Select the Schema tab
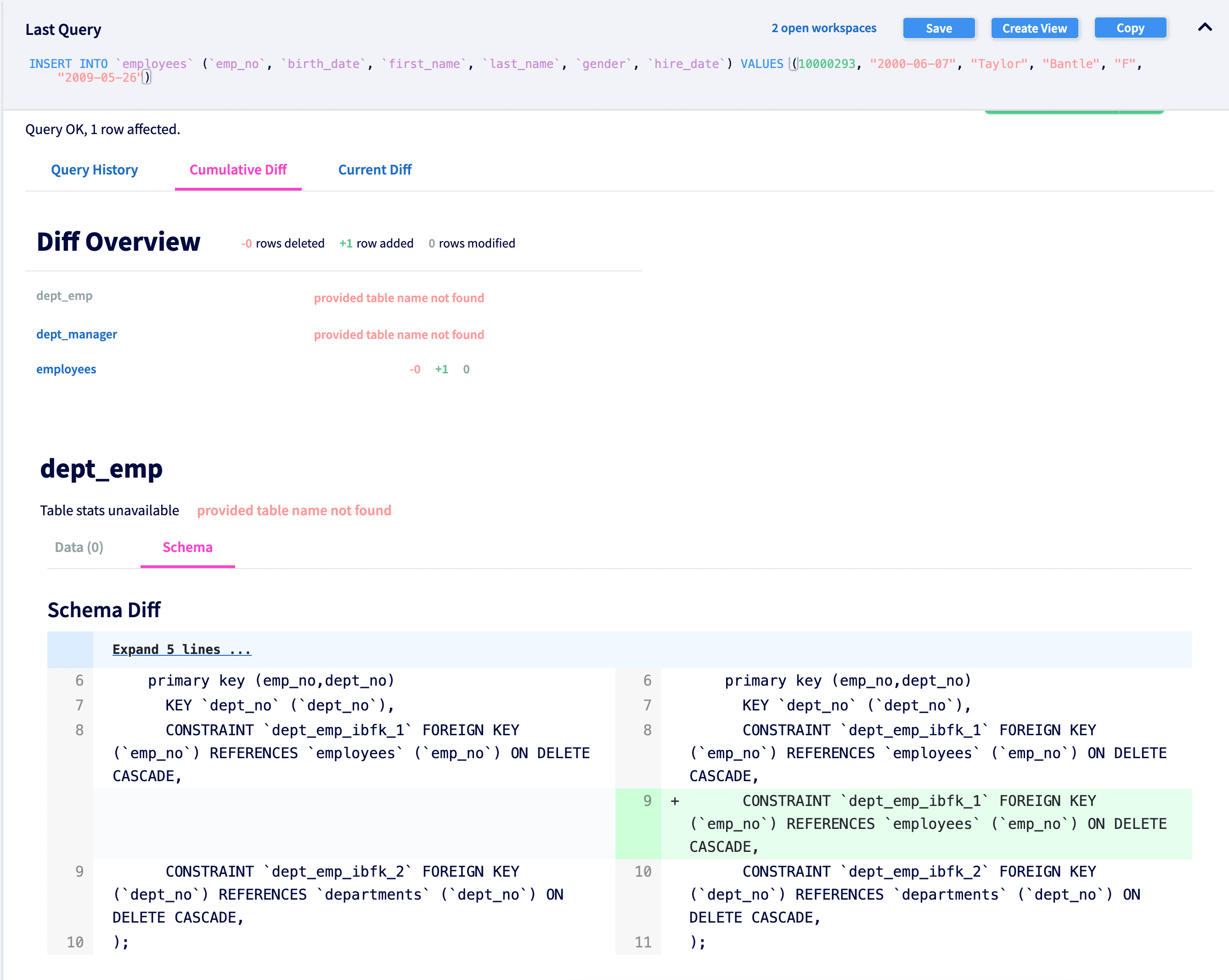This screenshot has height=980, width=1229. click(x=187, y=547)
